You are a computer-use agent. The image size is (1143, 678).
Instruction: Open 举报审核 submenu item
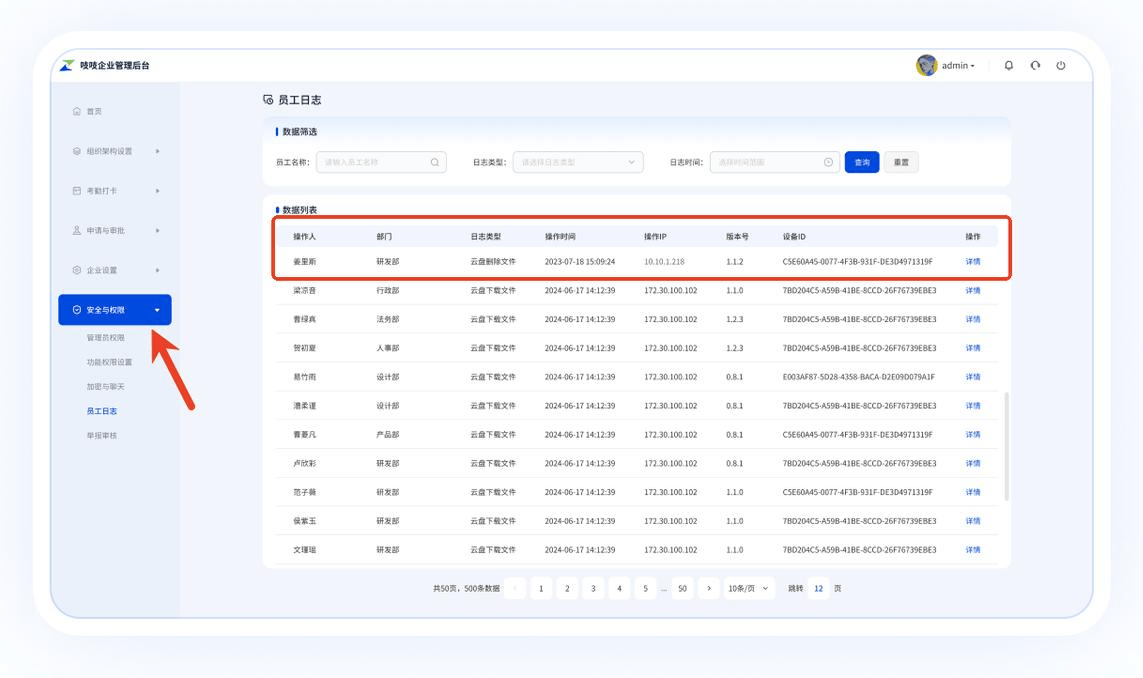pyautogui.click(x=102, y=436)
